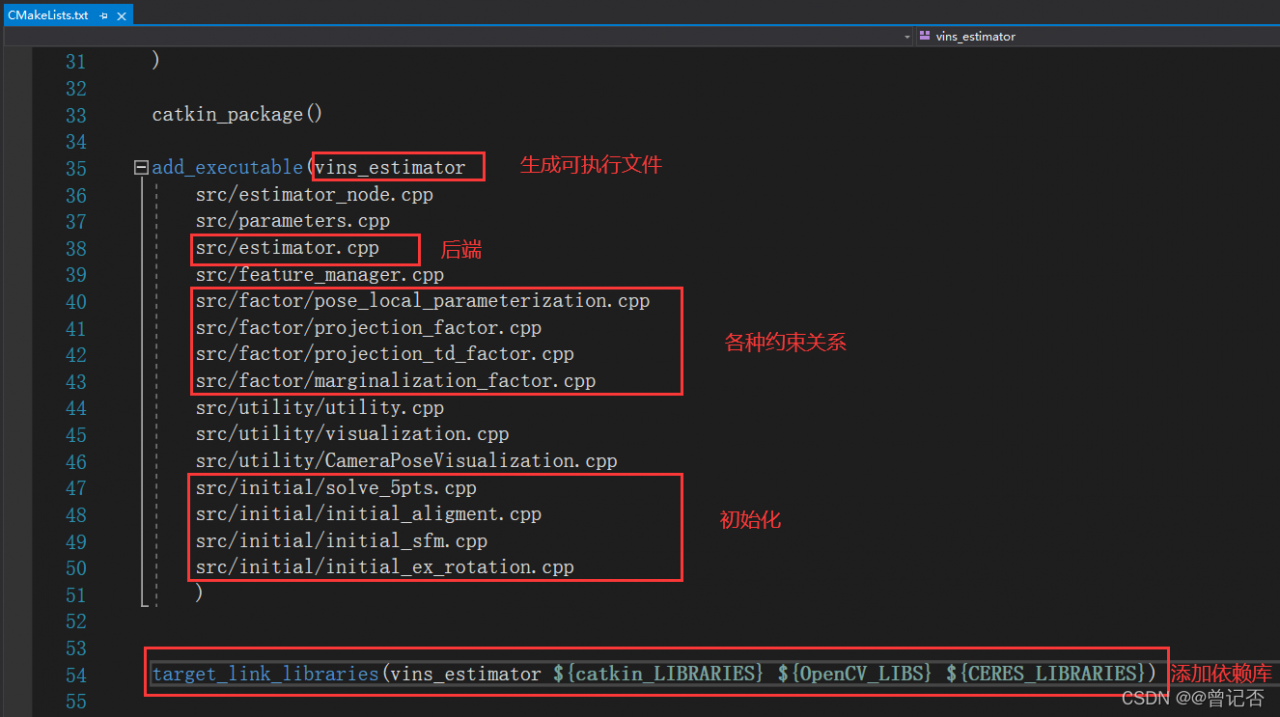Click src/utility/CameraPoseVisualization.cpp line
This screenshot has width=1280, height=717.
[406, 461]
